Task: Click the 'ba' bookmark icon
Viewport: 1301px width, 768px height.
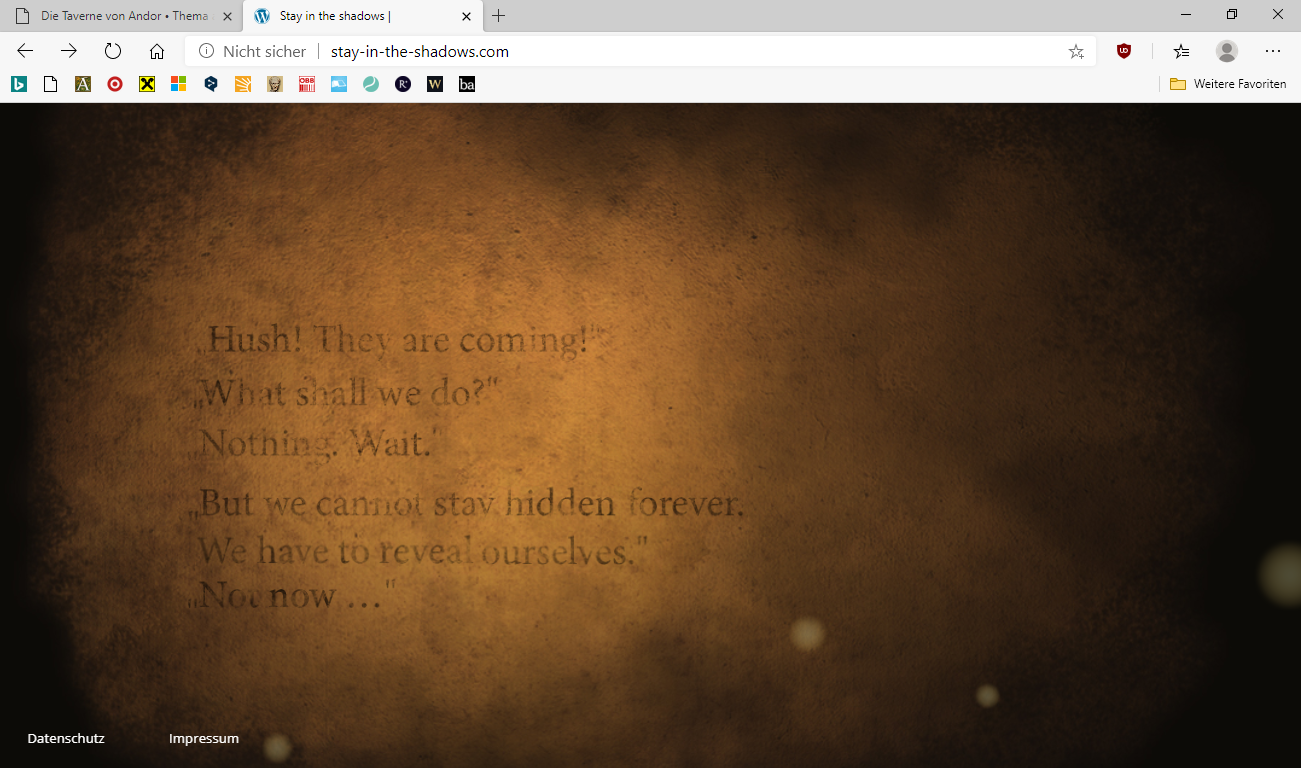Action: click(x=467, y=84)
